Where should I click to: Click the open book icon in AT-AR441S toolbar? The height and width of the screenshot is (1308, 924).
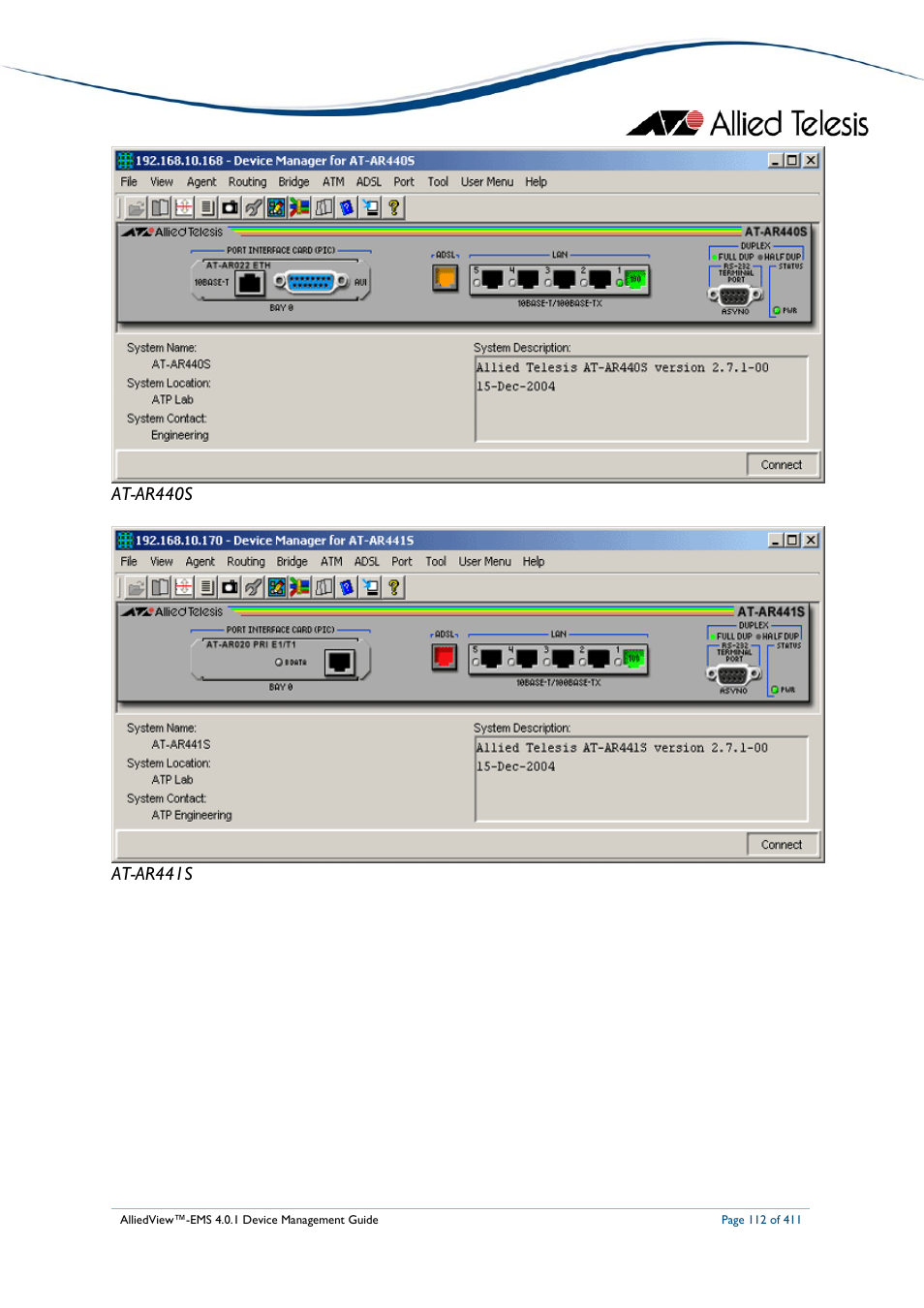tap(160, 587)
